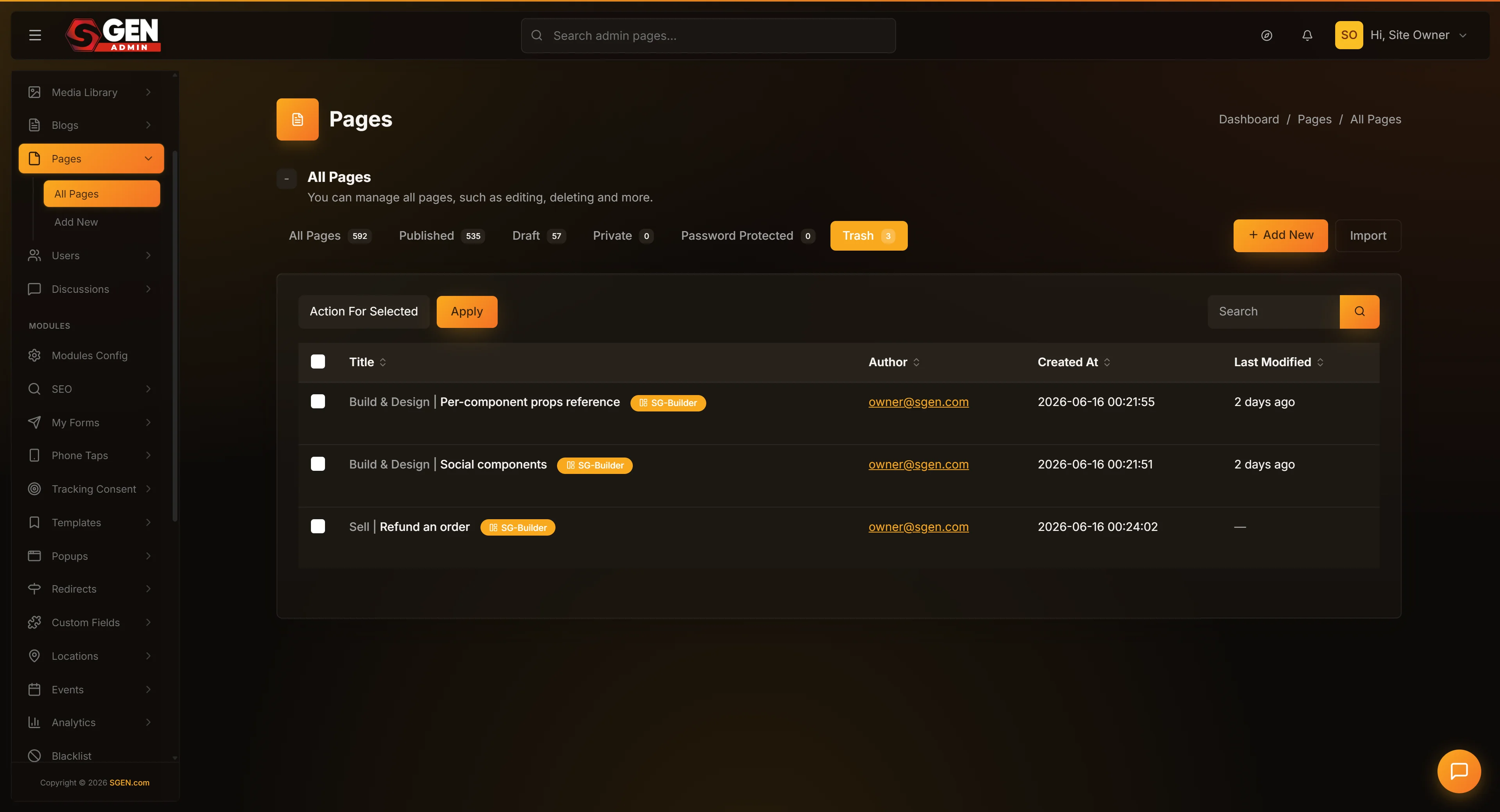Open author link on Refund an order row

[x=918, y=527]
